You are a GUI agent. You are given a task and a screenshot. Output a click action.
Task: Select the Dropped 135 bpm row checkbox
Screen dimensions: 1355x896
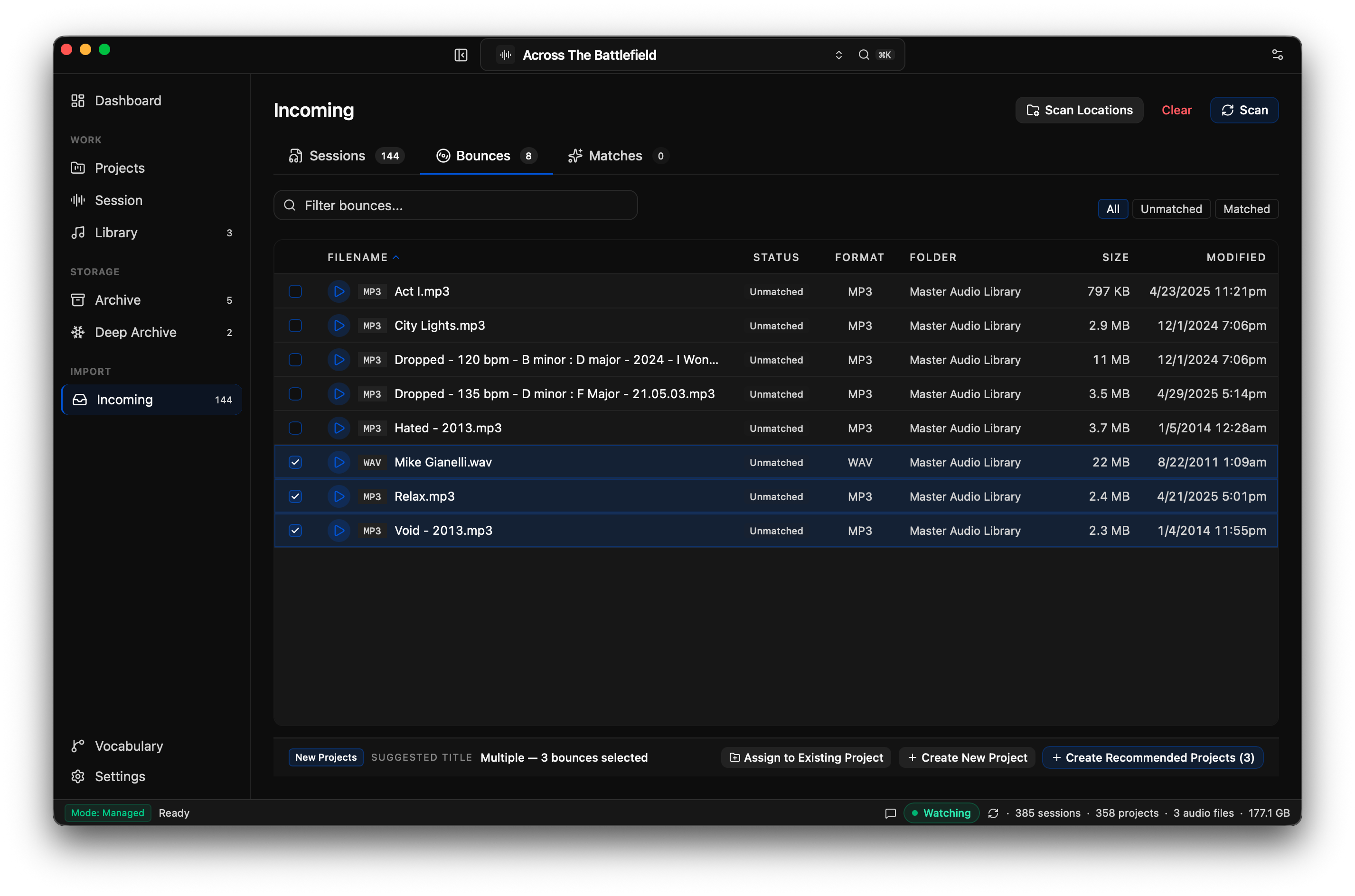[295, 394]
